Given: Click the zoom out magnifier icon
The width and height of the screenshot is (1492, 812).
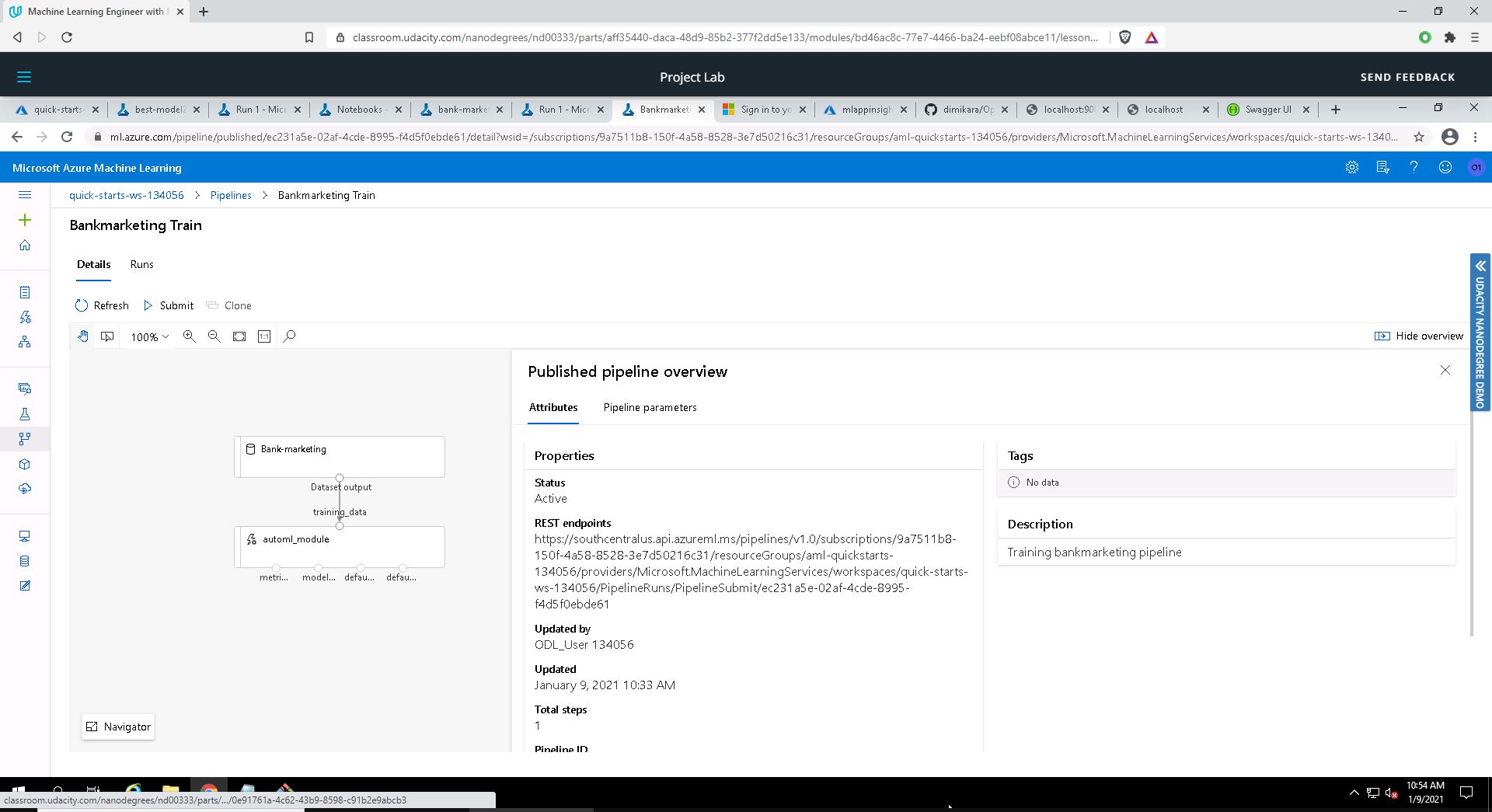Looking at the screenshot, I should tap(214, 336).
